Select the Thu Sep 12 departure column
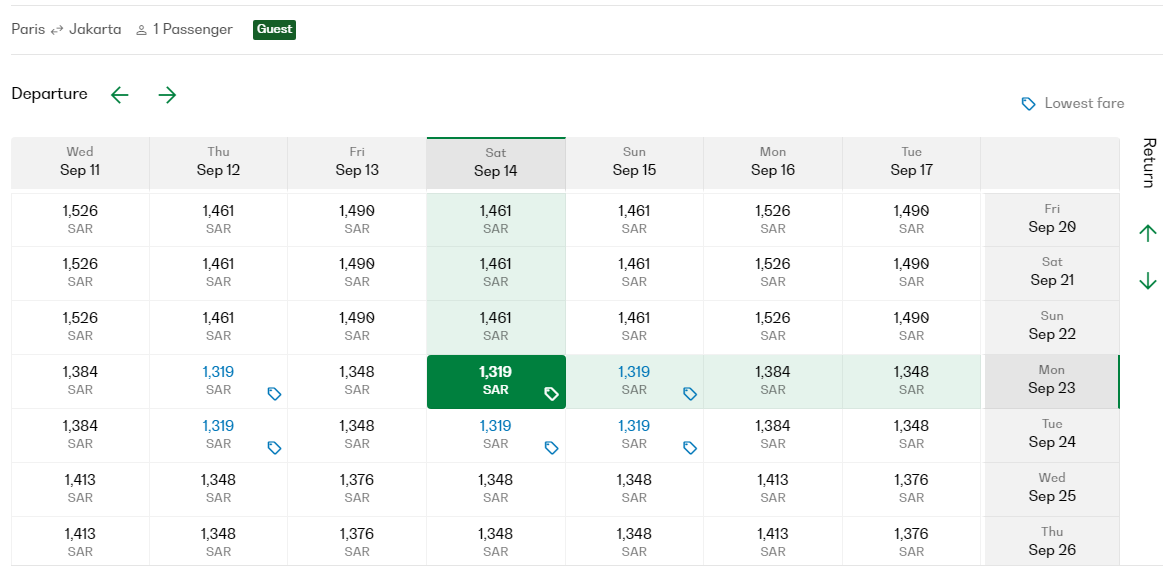The width and height of the screenshot is (1168, 574). (218, 163)
